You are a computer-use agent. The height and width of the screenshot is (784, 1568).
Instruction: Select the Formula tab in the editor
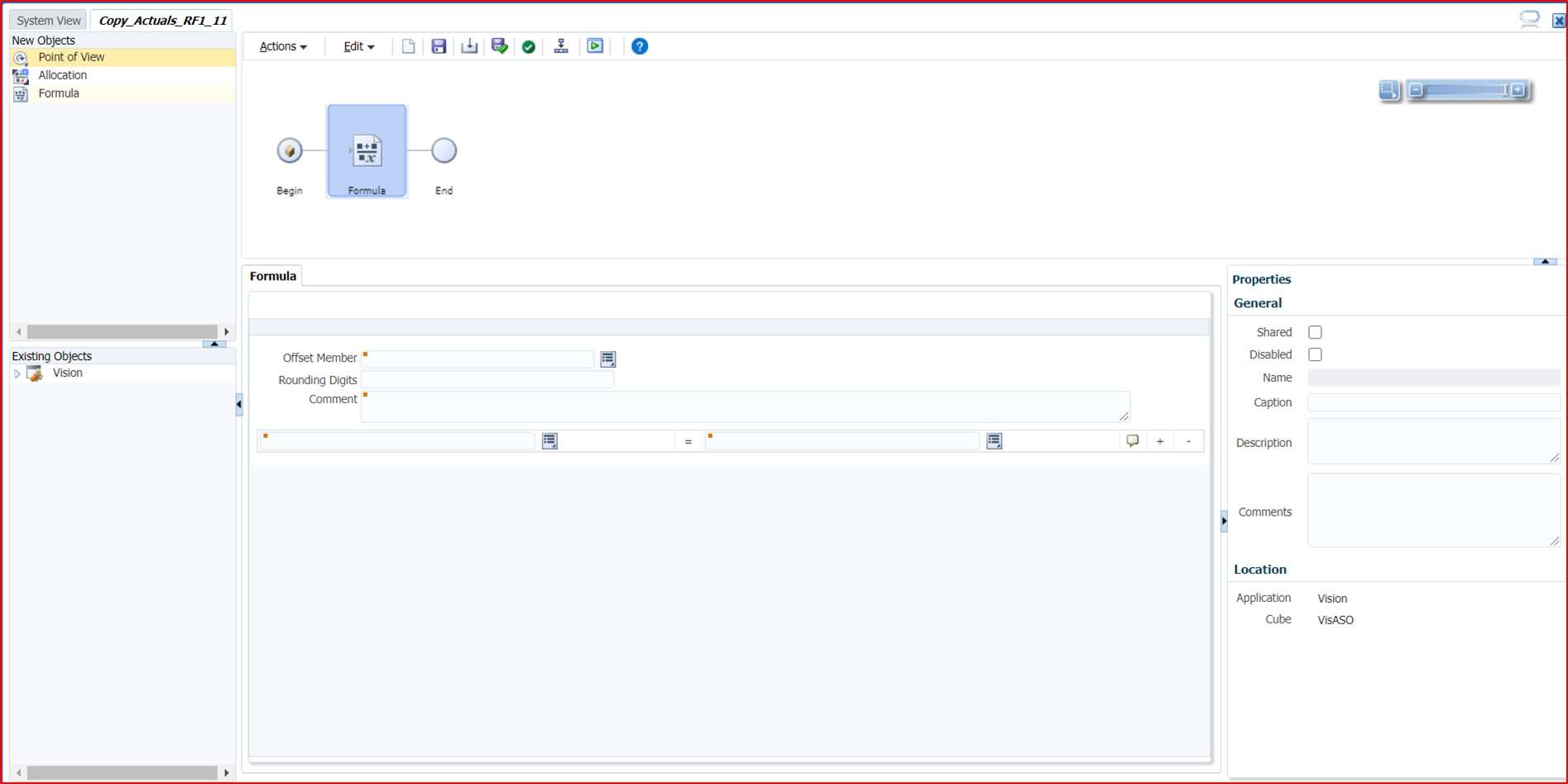pos(272,276)
